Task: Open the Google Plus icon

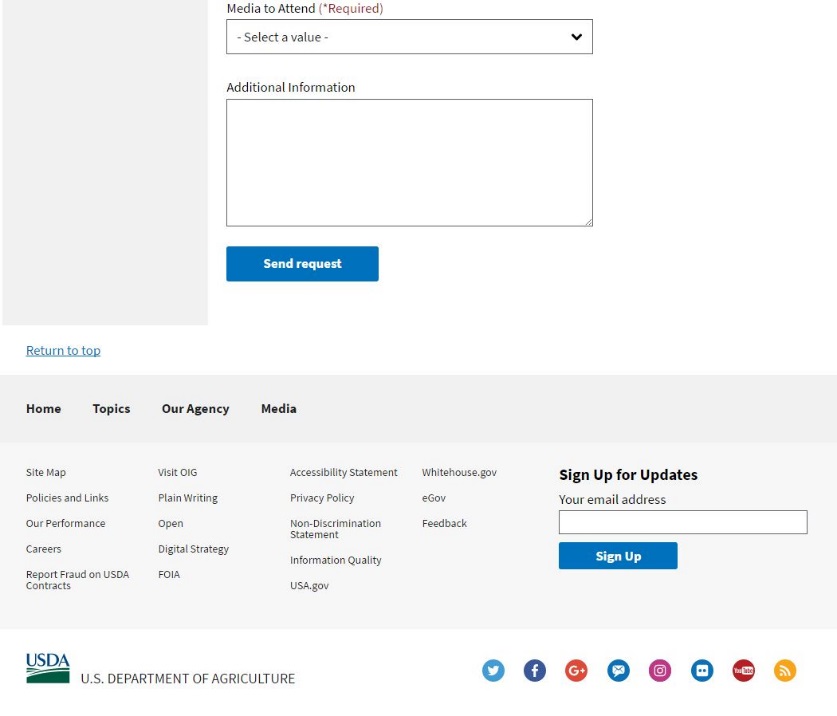Action: 576,671
